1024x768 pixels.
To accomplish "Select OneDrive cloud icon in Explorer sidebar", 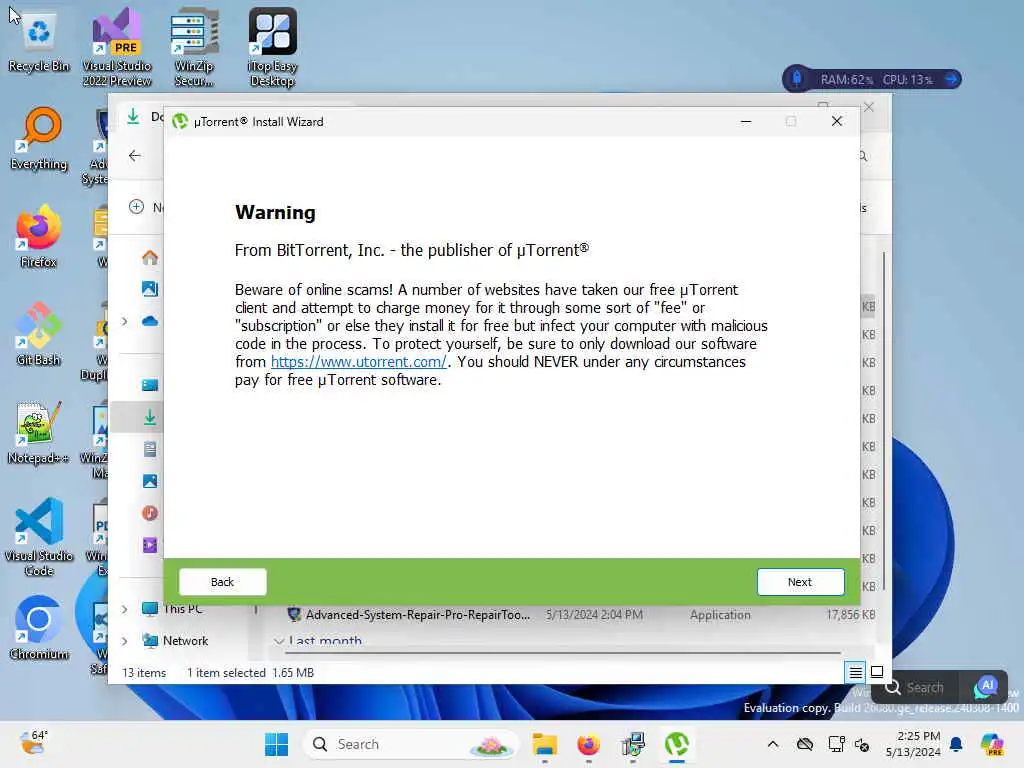I will (x=150, y=321).
